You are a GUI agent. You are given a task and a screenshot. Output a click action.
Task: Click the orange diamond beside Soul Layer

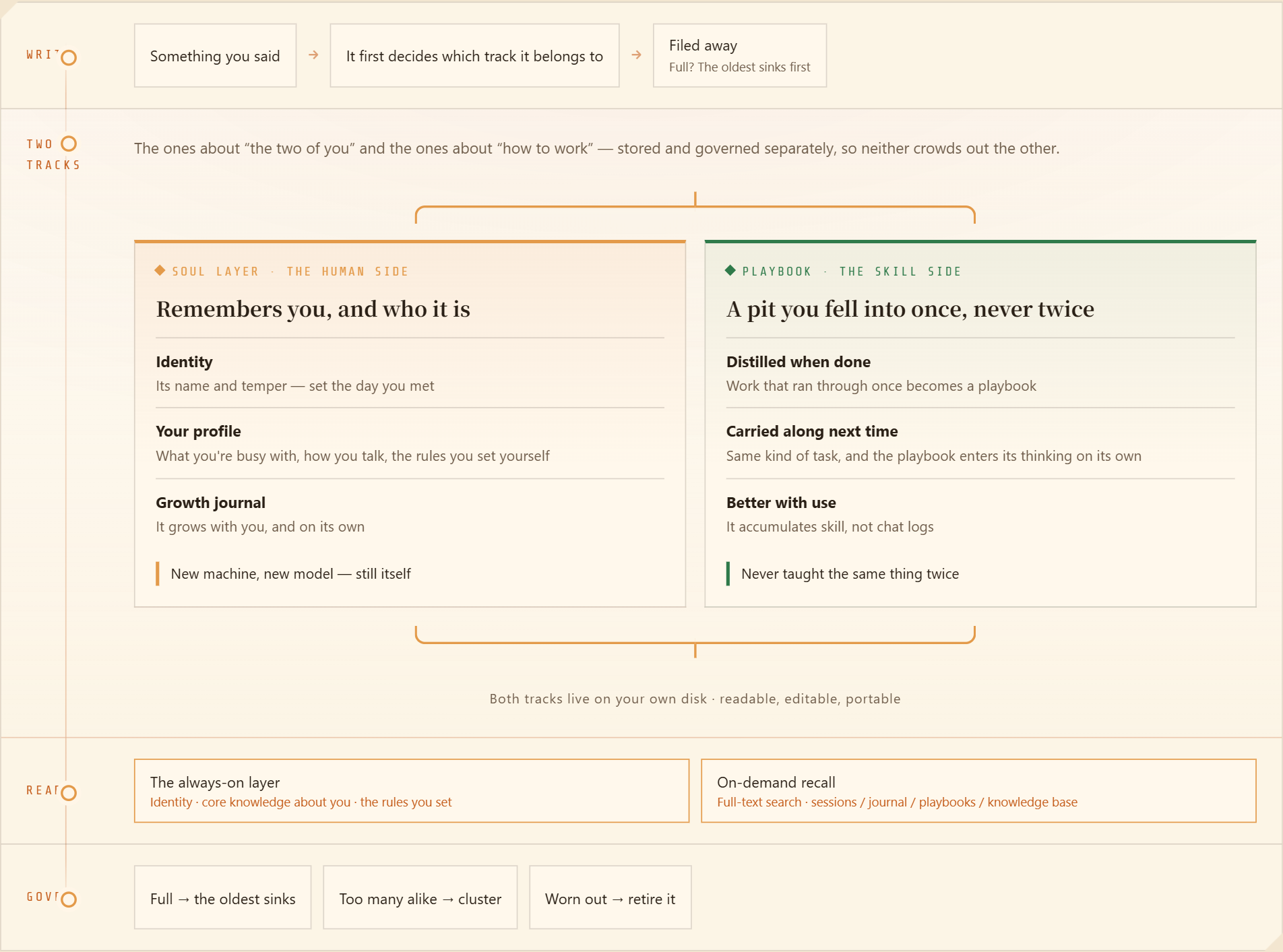160,270
